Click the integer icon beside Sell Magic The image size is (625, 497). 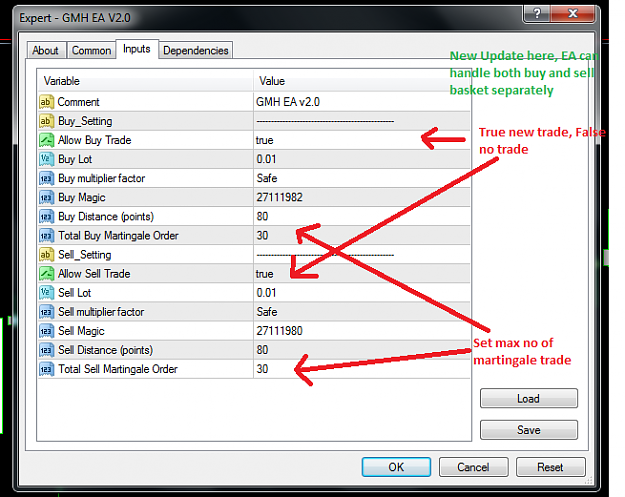pyautogui.click(x=46, y=331)
